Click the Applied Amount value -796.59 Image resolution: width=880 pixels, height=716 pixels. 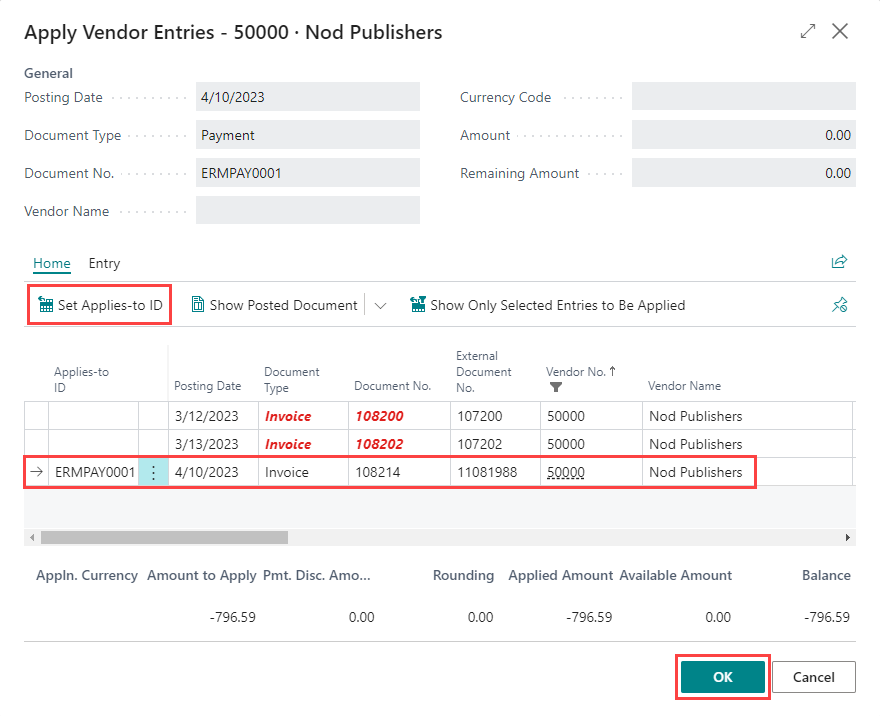point(589,617)
